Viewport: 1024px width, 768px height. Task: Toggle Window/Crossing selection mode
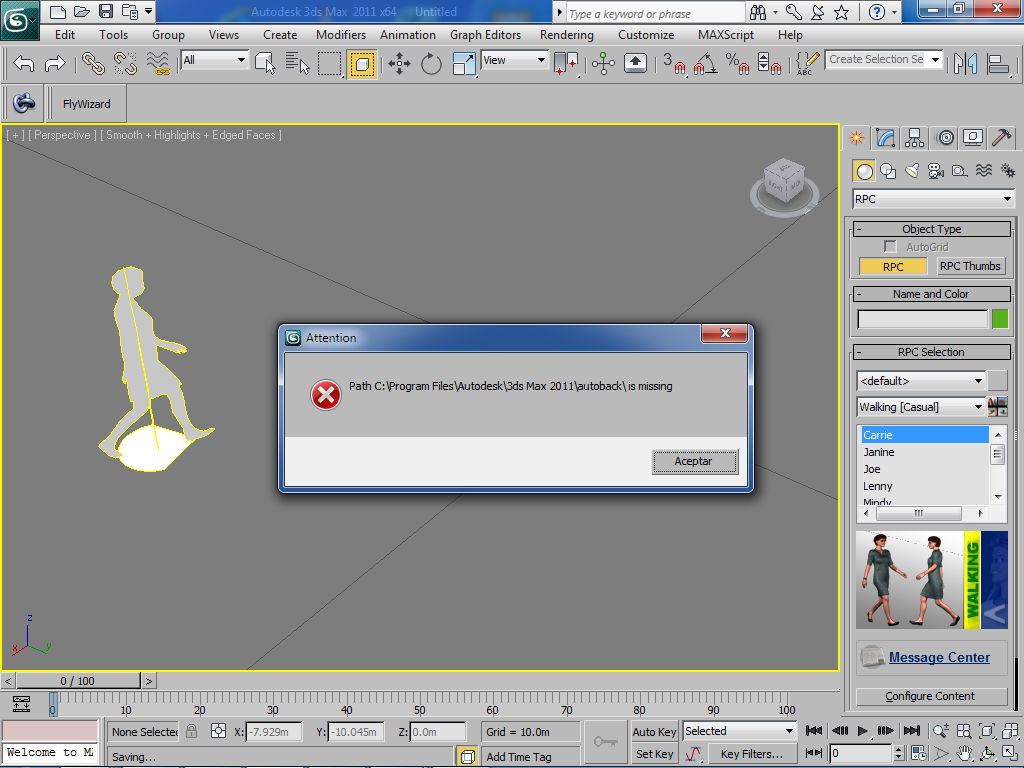point(362,64)
